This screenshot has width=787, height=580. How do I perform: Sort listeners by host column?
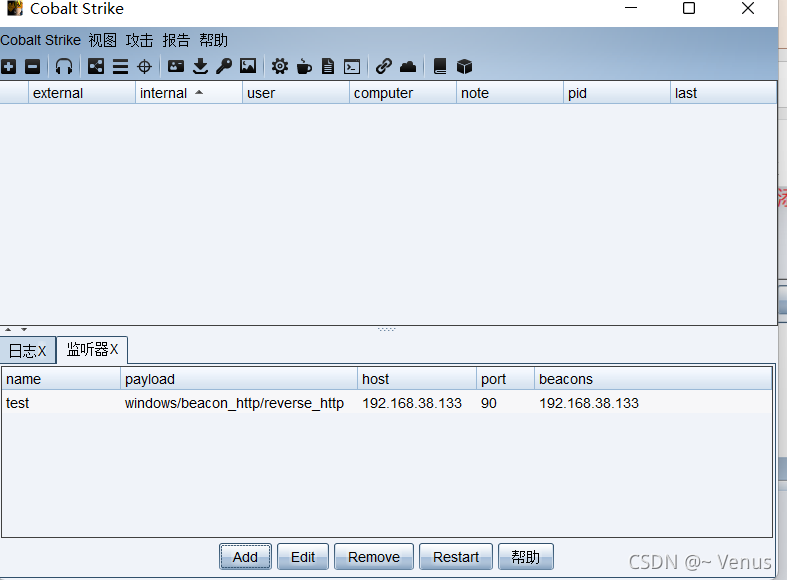click(x=417, y=379)
